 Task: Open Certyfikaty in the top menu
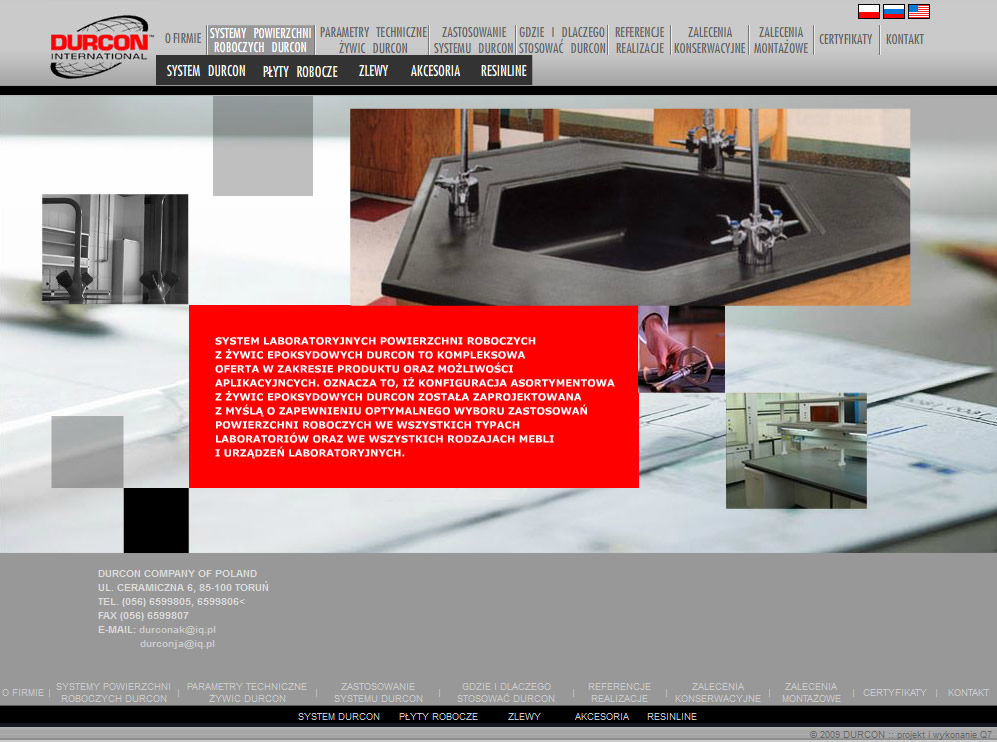click(846, 39)
